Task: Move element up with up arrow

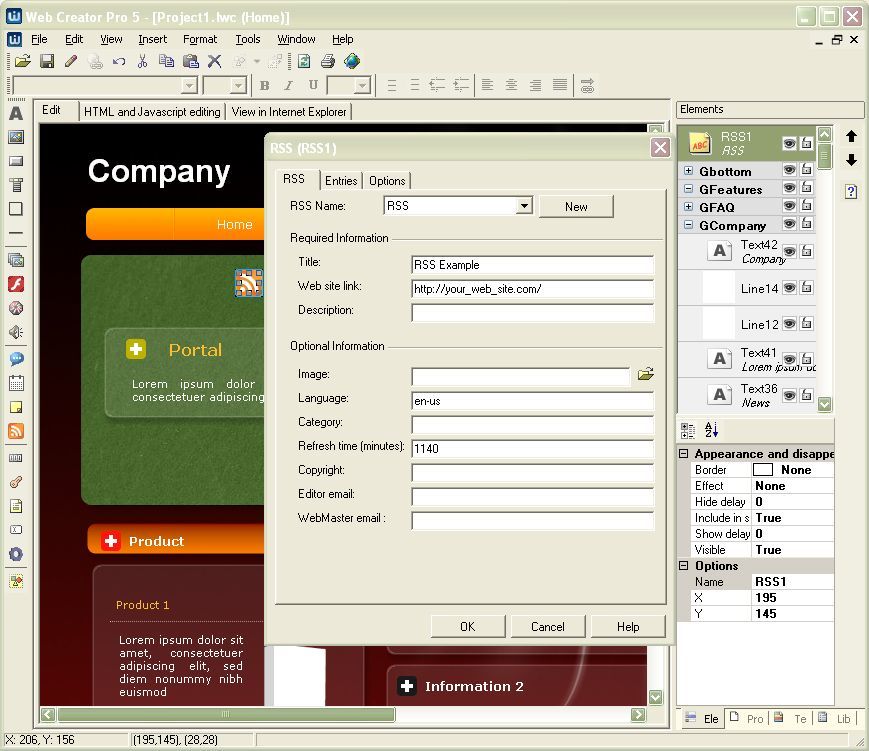Action: 852,136
